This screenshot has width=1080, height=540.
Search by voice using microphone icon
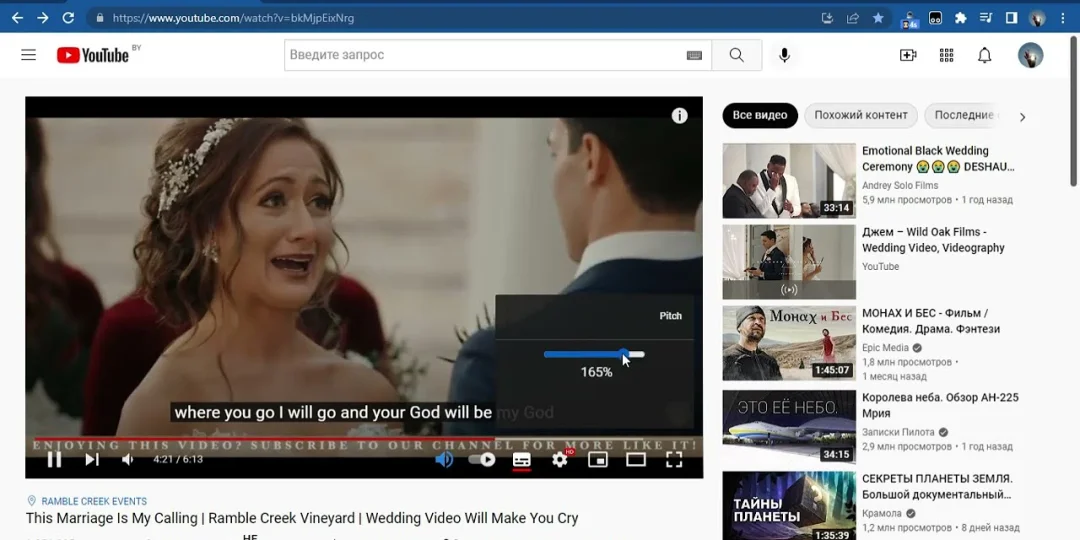click(784, 55)
